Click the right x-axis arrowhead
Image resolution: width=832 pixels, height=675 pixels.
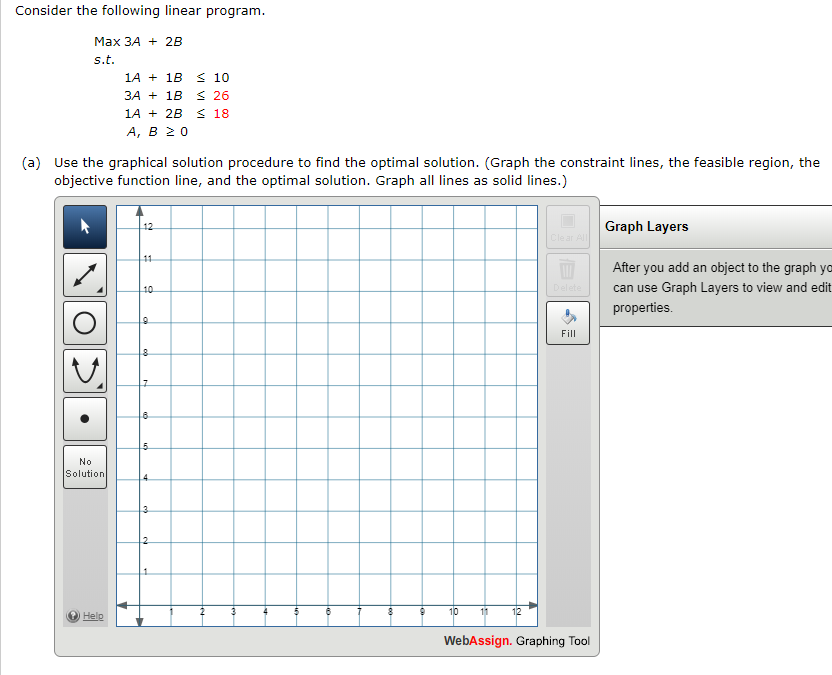pos(534,604)
